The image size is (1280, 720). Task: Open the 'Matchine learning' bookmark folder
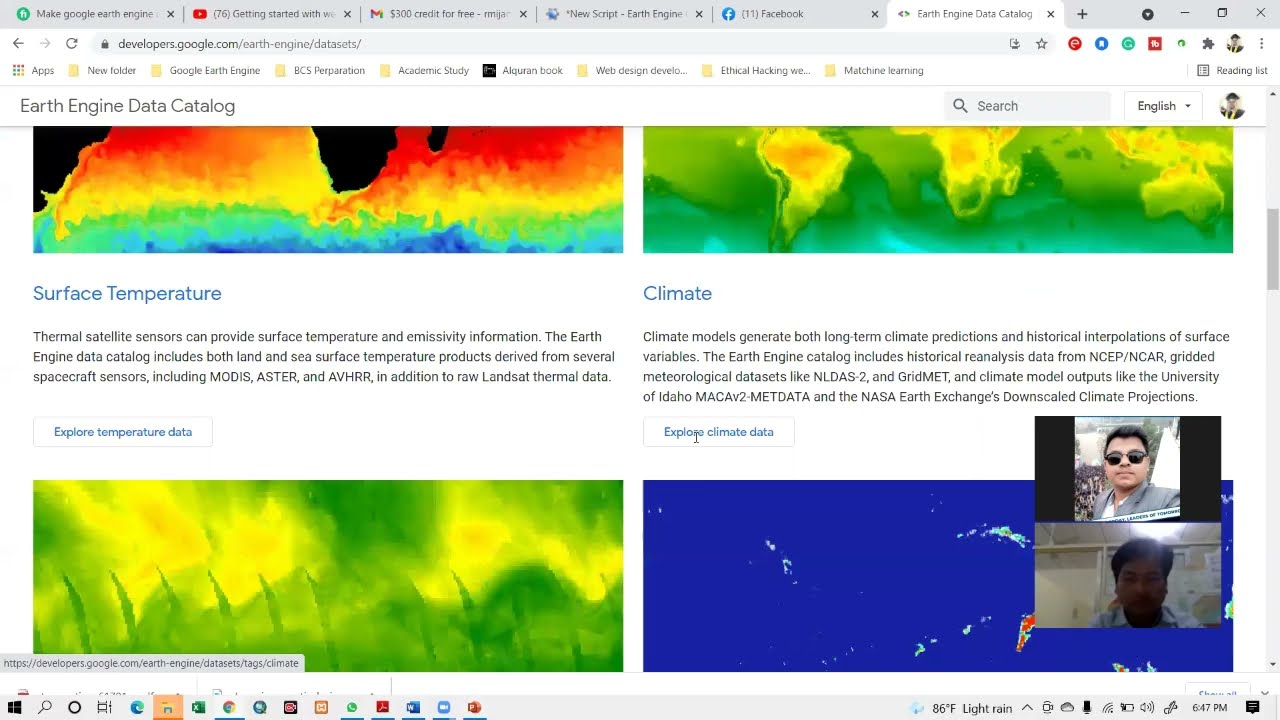pos(874,71)
